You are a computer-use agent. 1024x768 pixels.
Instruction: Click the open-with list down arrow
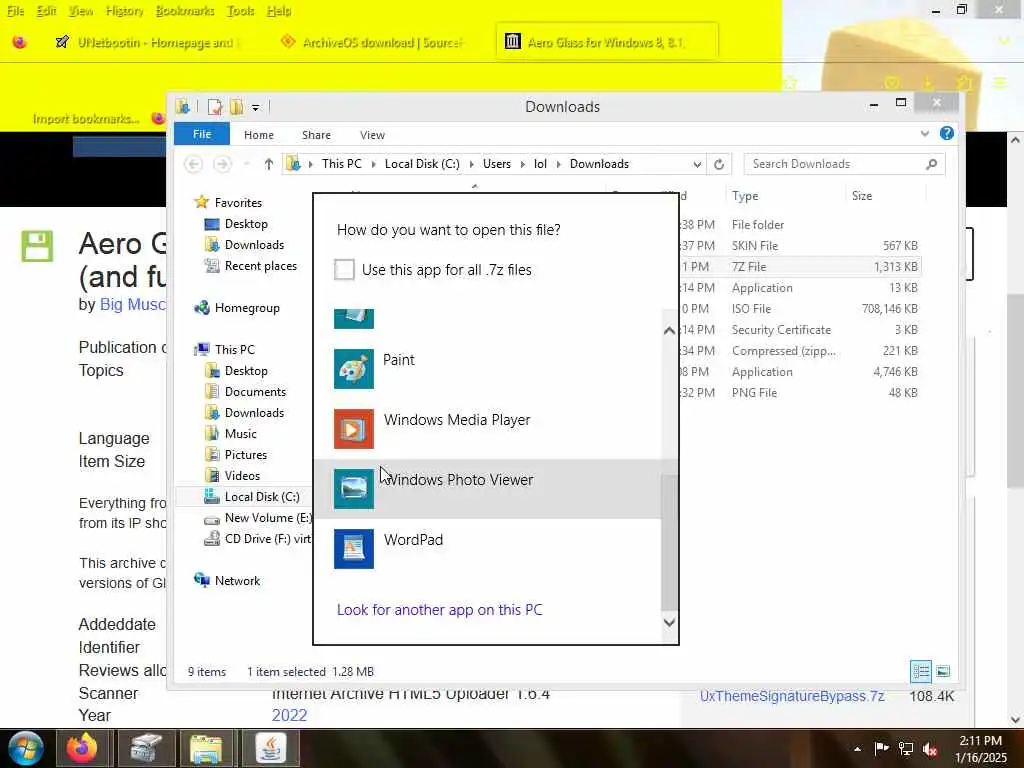[669, 622]
